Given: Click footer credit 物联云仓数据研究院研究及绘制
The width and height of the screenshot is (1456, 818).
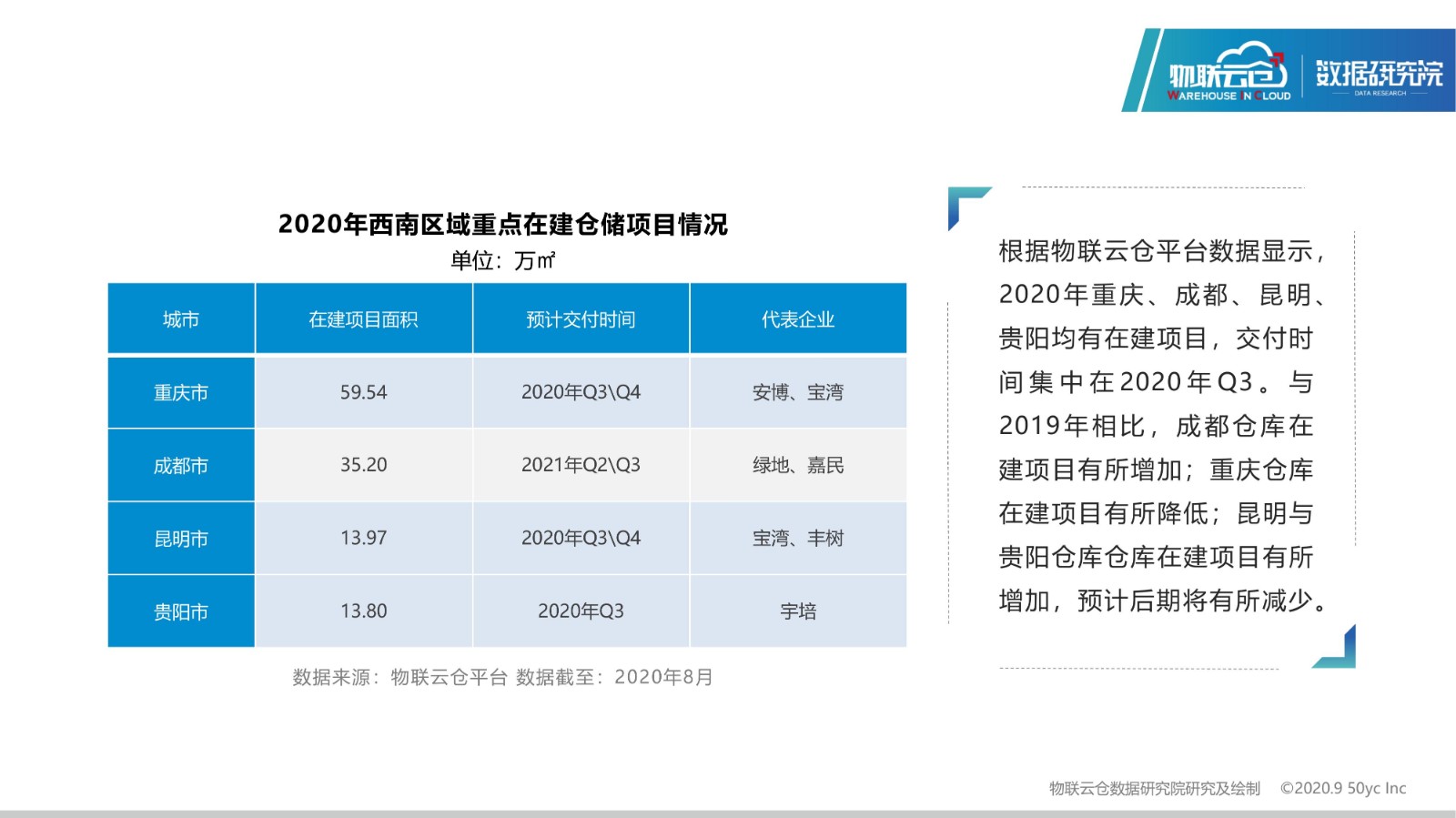Looking at the screenshot, I should [1155, 789].
